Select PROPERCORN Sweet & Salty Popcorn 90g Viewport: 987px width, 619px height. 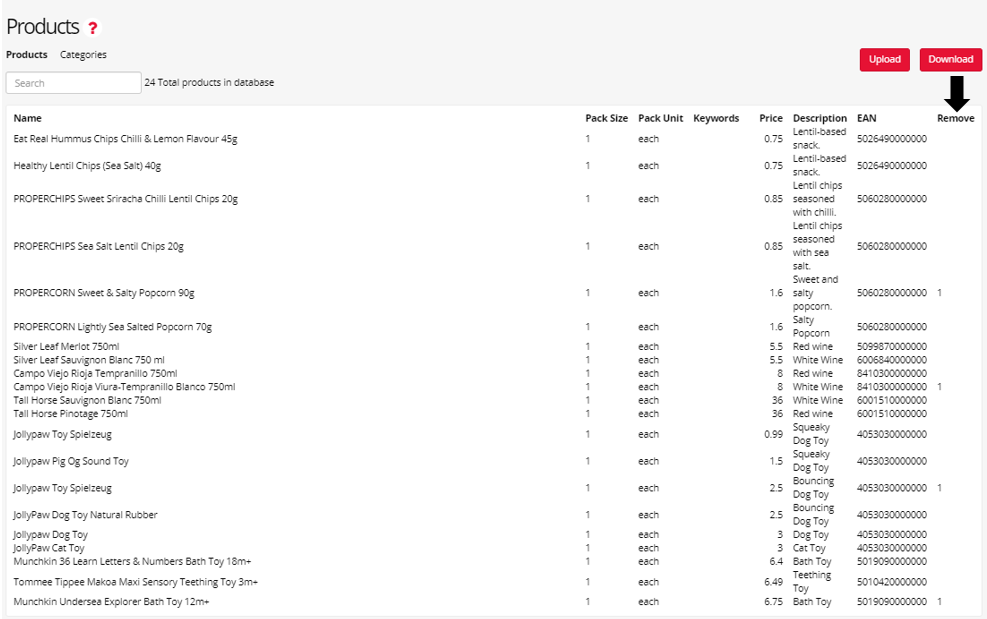104,293
